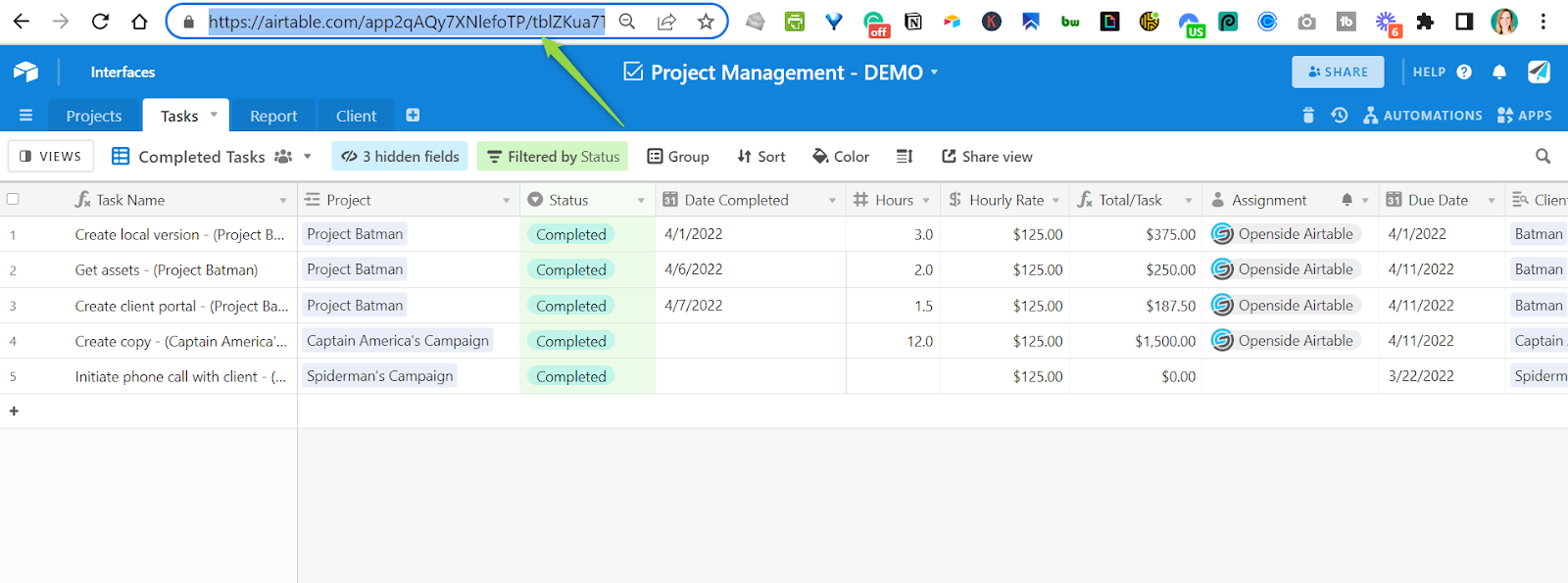Expand the Project Management base name menu
1568x583 pixels.
click(x=934, y=72)
